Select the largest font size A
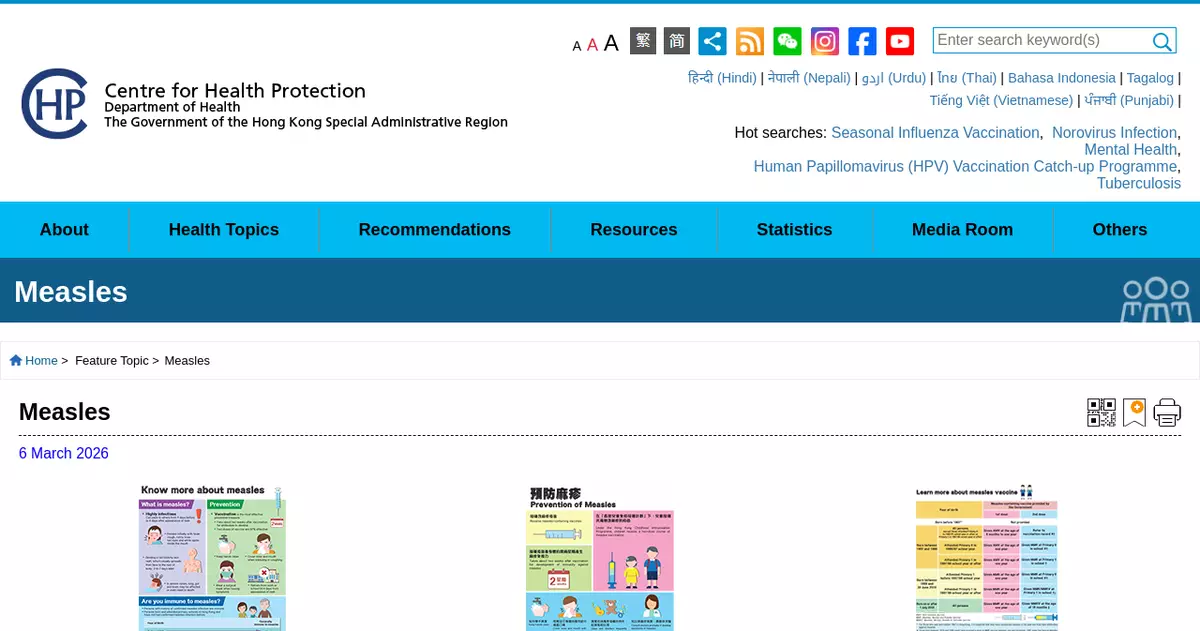 (x=611, y=43)
